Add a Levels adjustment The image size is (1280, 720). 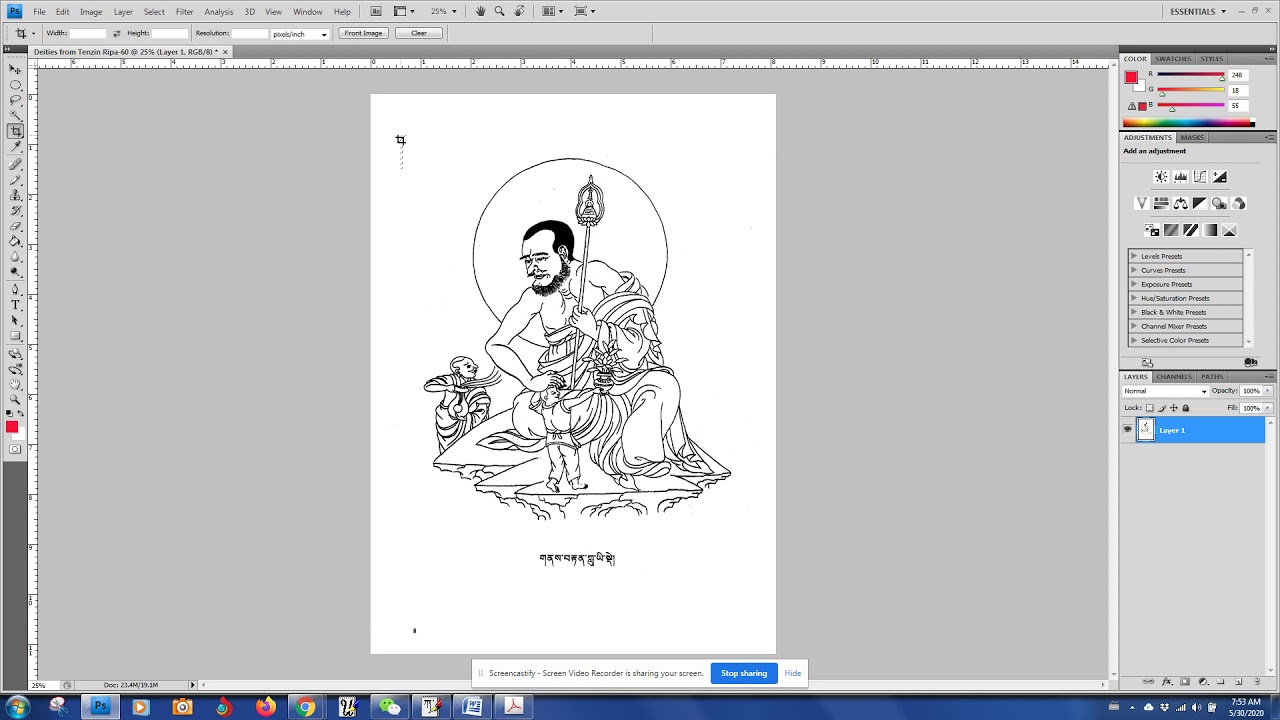1181,177
